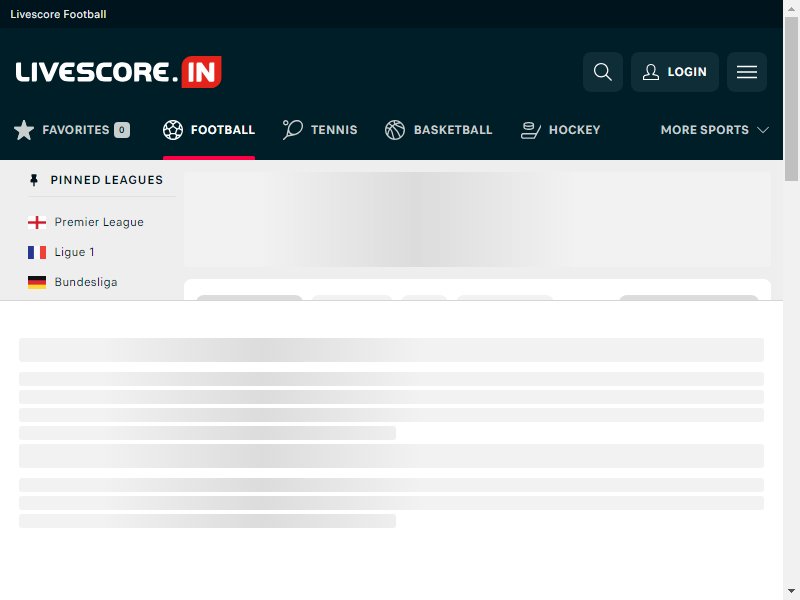800x600 pixels.
Task: Click the Germany flag icon
Action: [x=37, y=282]
